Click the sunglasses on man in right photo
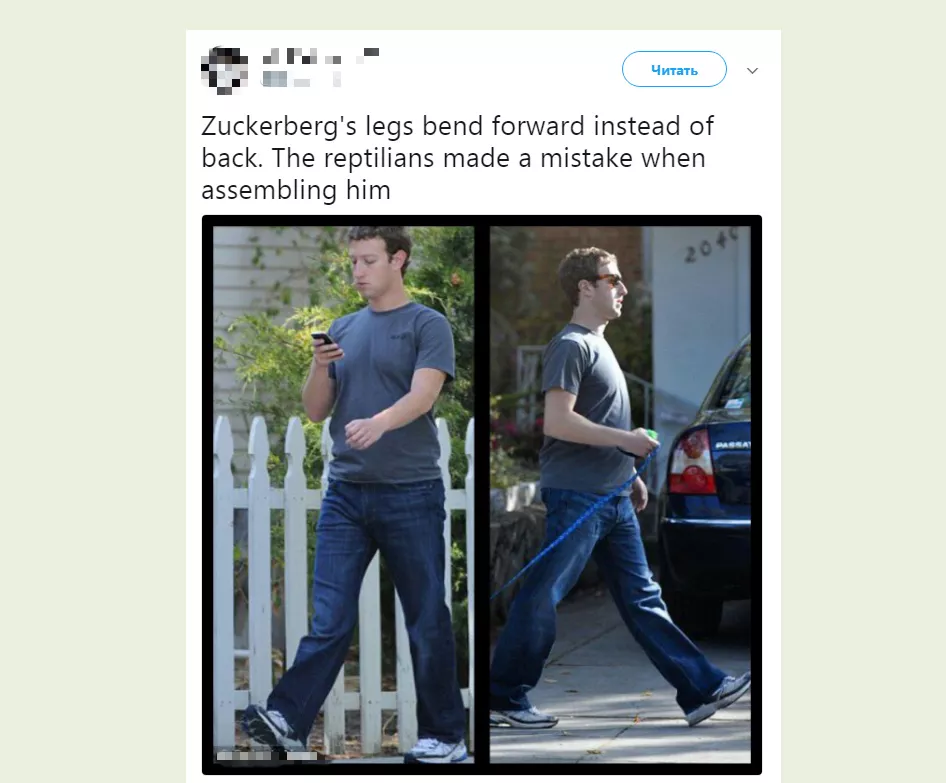Viewport: 946px width, 783px height. [x=604, y=280]
